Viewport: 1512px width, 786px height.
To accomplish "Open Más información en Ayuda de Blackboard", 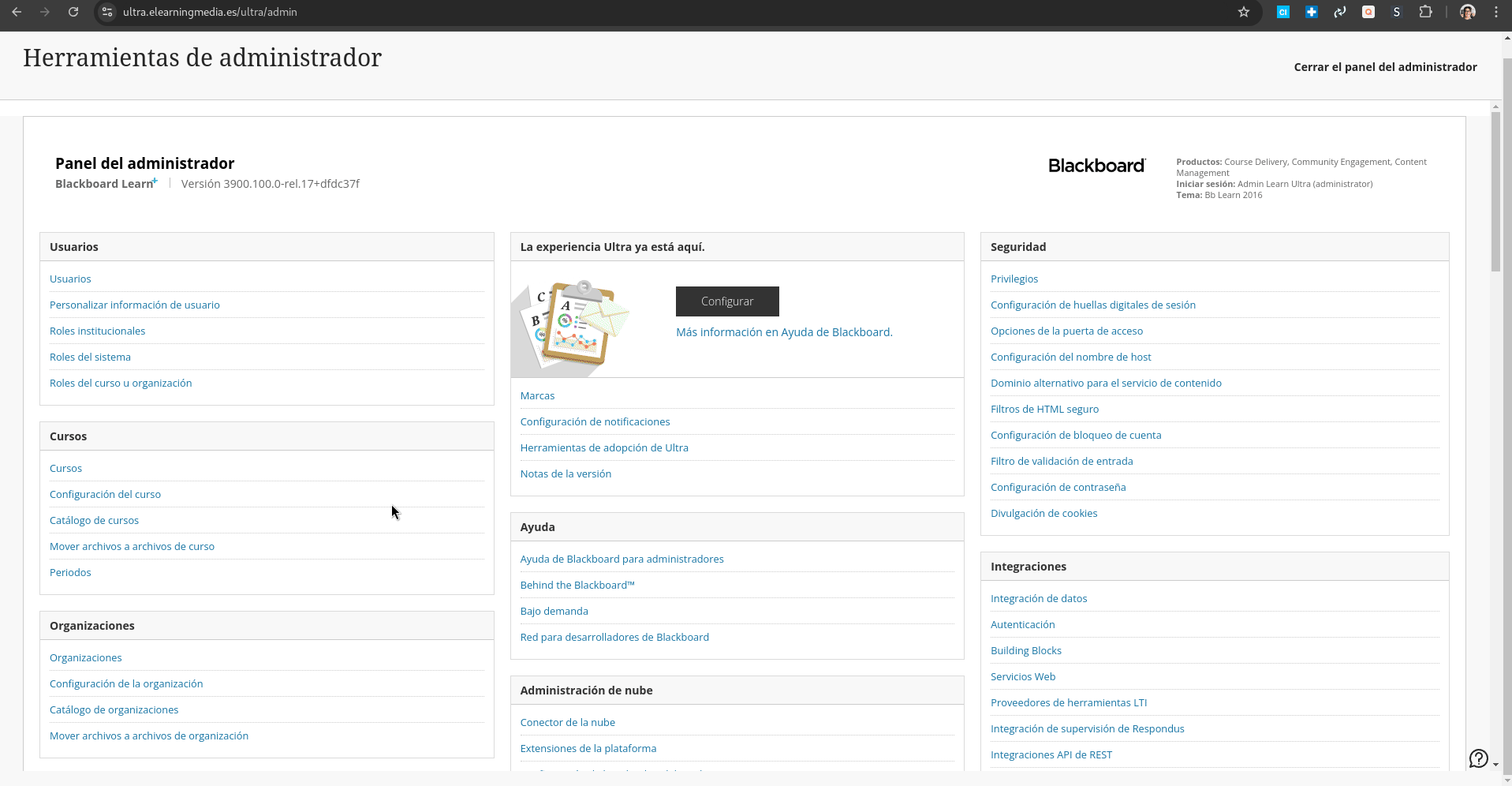I will click(x=784, y=332).
